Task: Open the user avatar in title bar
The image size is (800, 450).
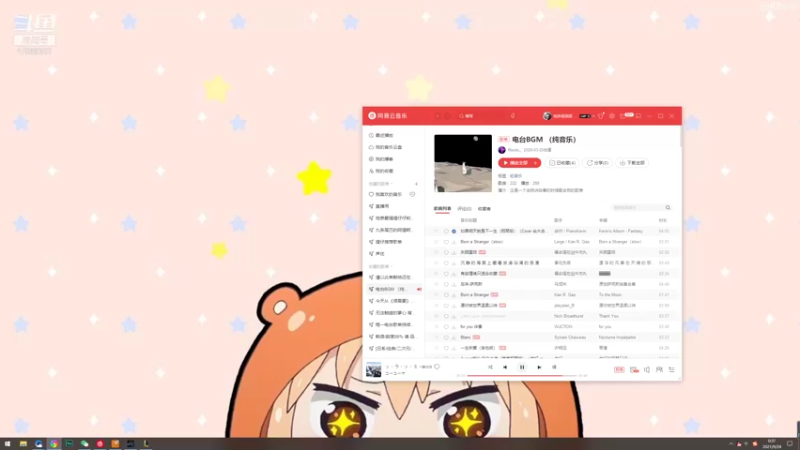Action: (547, 116)
